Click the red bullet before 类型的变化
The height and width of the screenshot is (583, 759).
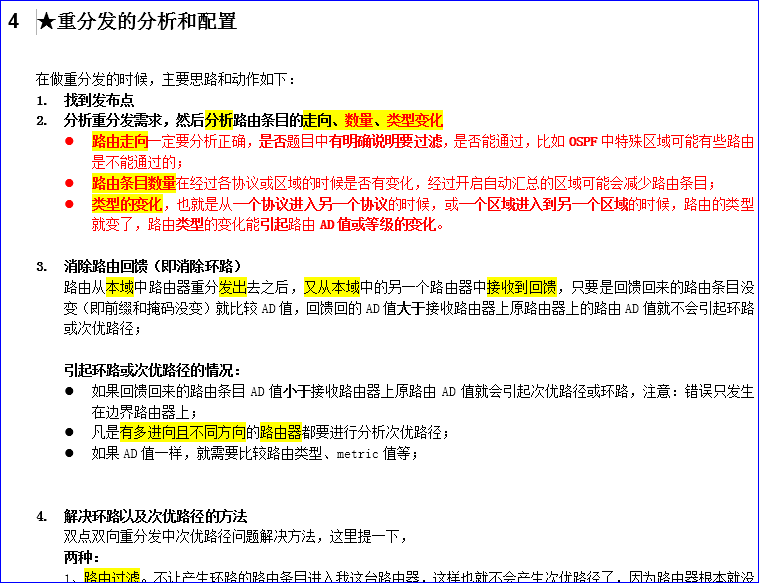click(69, 204)
